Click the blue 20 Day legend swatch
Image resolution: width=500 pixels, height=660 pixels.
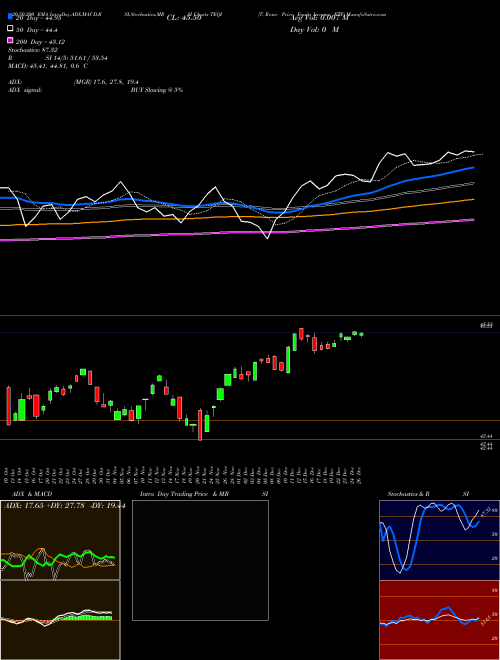pyautogui.click(x=10, y=17)
